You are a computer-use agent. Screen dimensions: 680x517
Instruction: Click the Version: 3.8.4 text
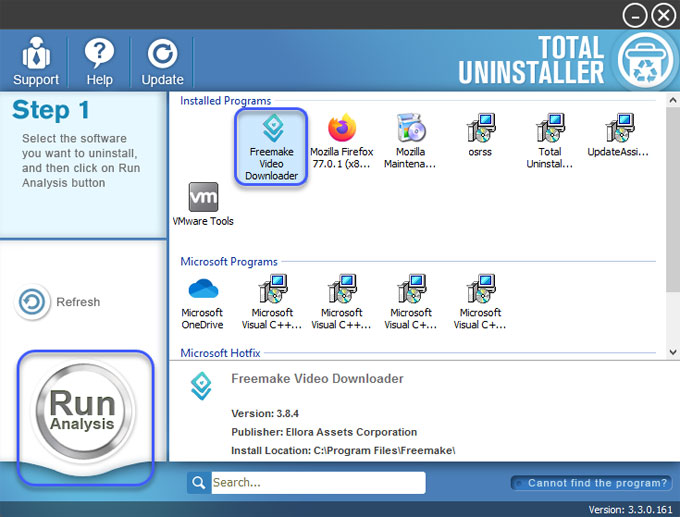click(x=265, y=413)
